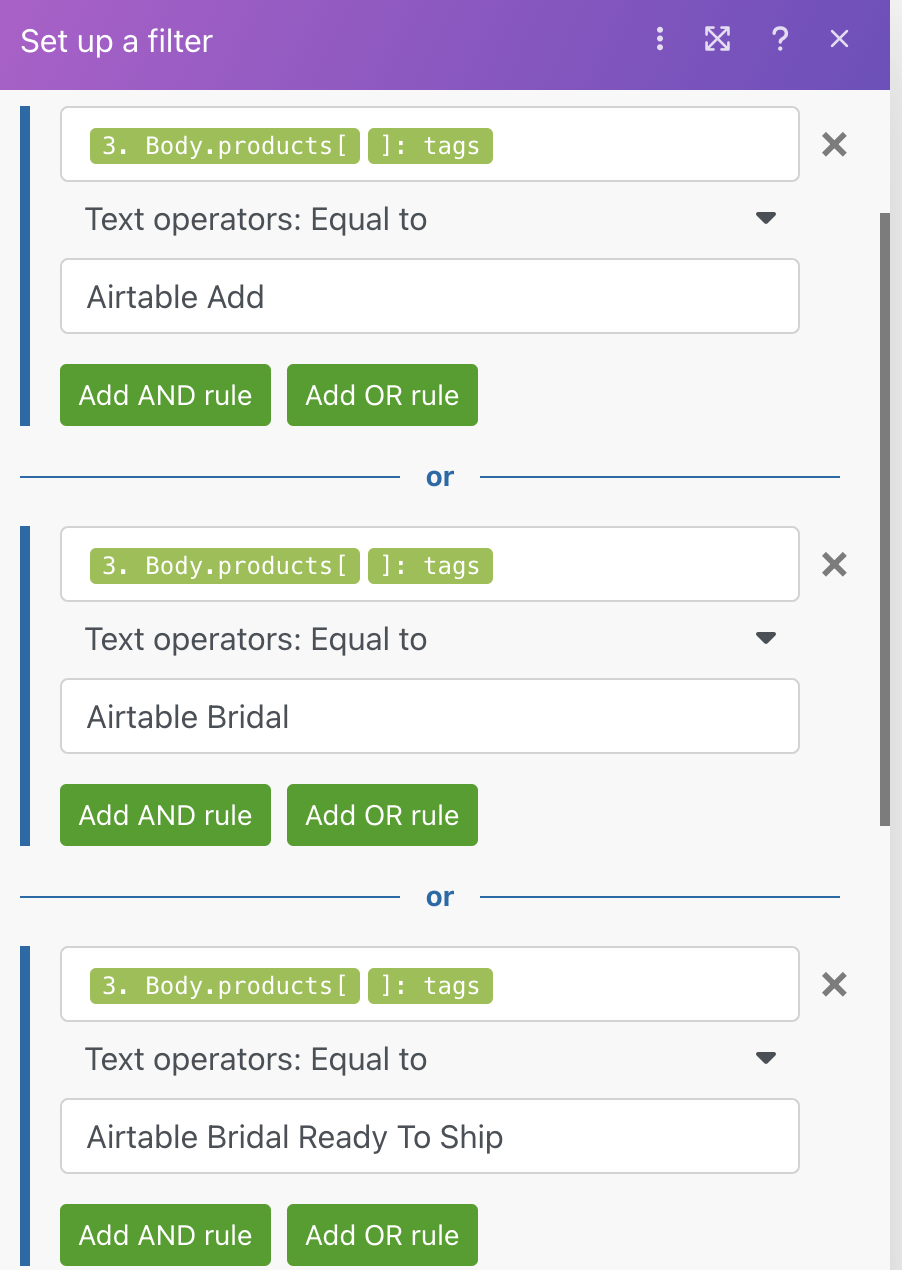Click Add OR rule under Bridal Ready To Ship
The width and height of the screenshot is (902, 1270).
pyautogui.click(x=382, y=1235)
